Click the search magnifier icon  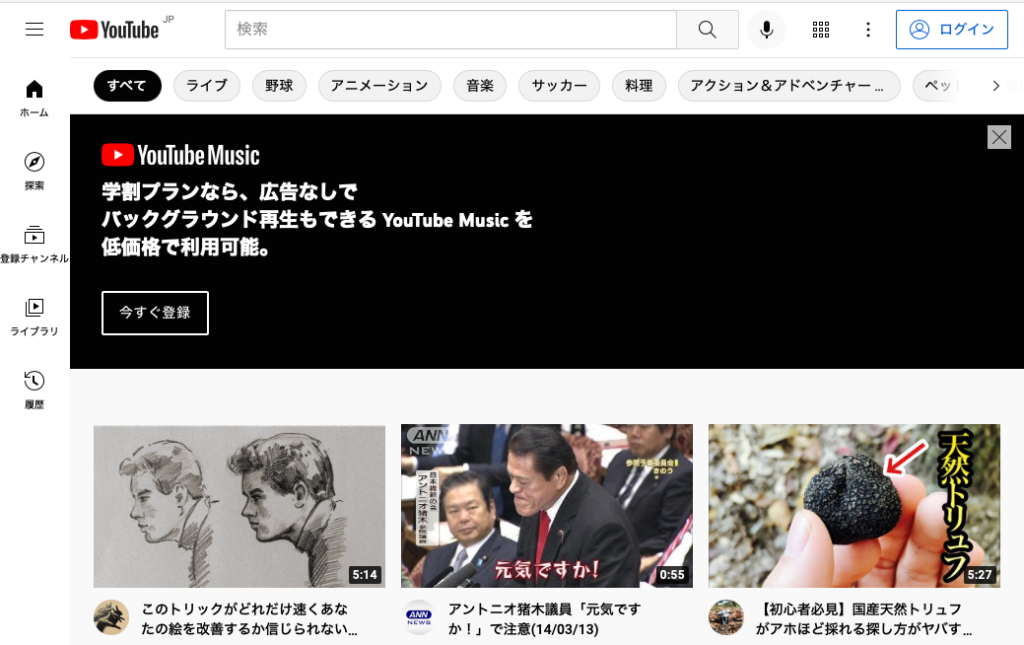[x=706, y=29]
